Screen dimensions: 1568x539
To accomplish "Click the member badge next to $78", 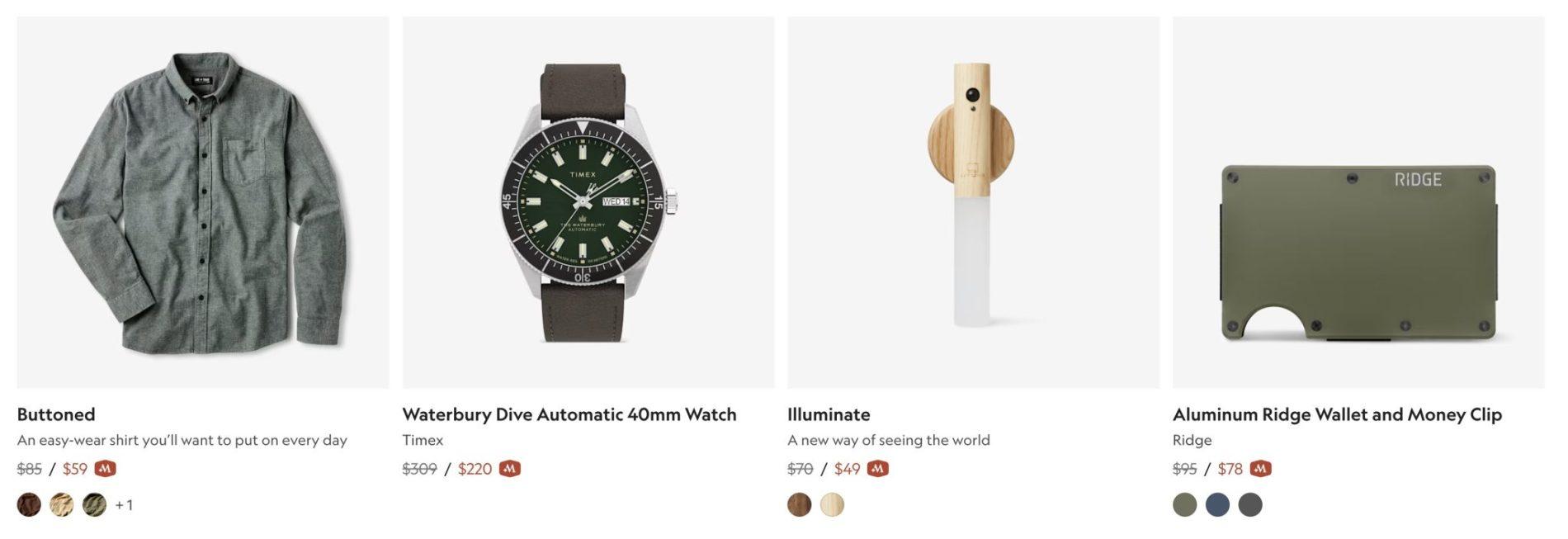I will pyautogui.click(x=1261, y=469).
